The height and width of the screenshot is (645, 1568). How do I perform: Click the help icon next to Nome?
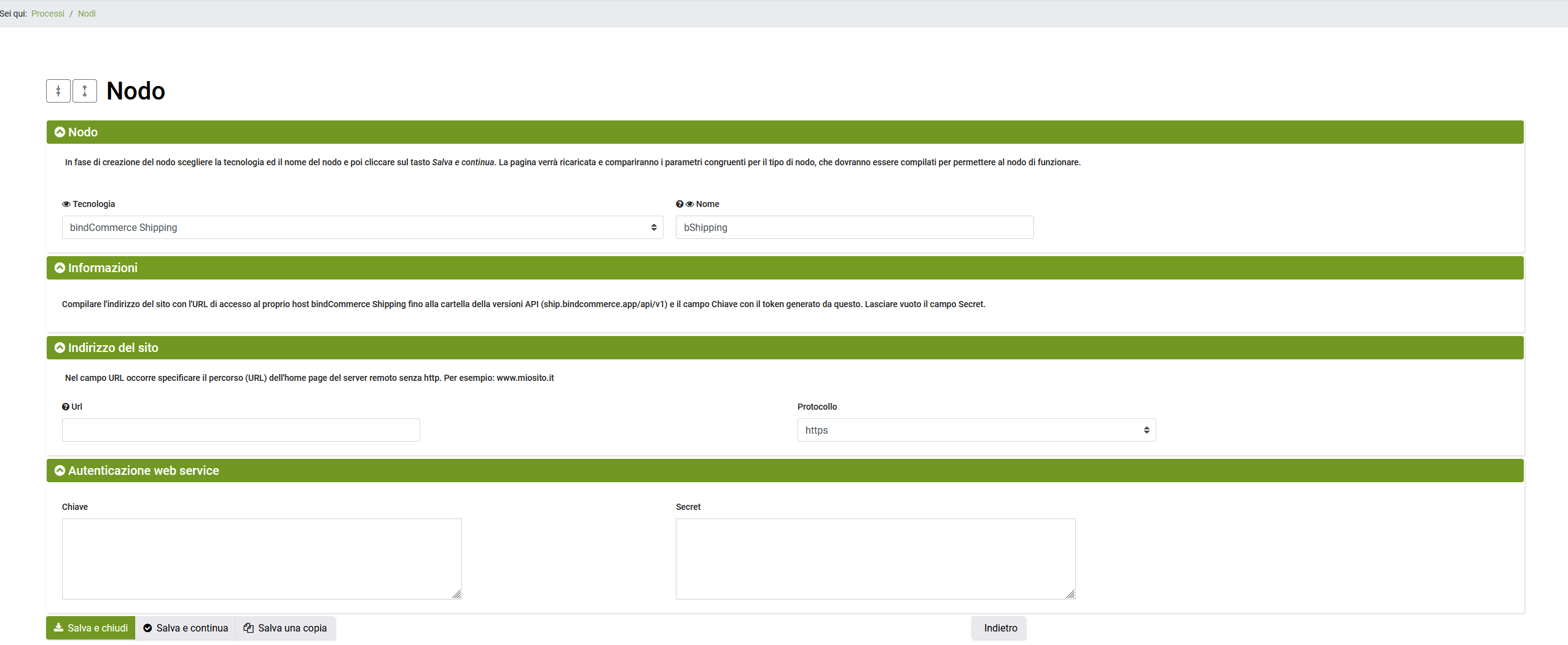[x=680, y=205]
